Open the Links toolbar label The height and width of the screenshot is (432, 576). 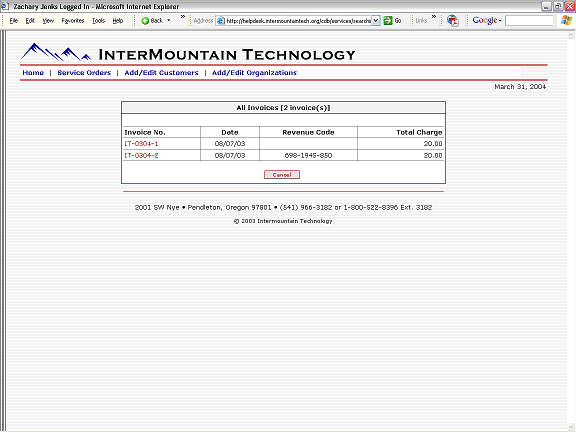click(421, 21)
